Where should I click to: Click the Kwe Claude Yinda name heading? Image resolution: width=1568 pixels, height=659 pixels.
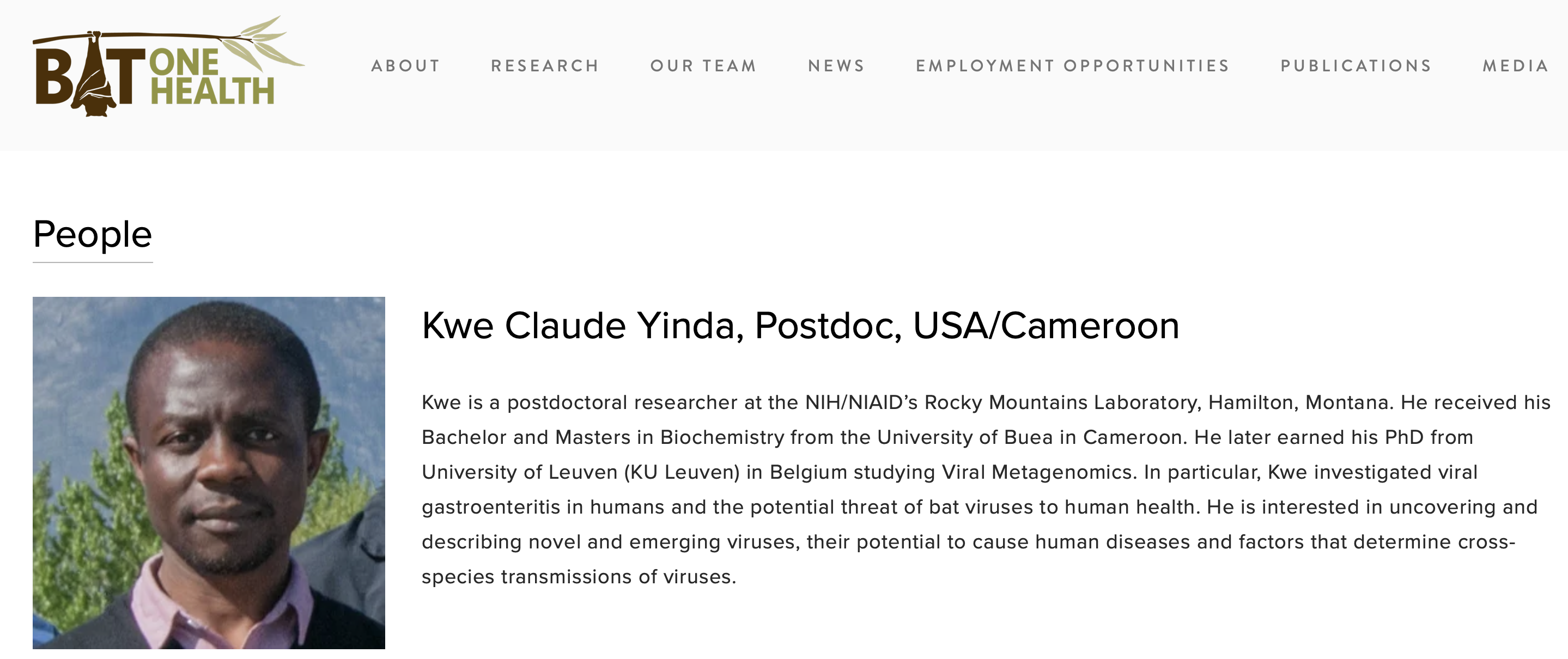click(800, 326)
